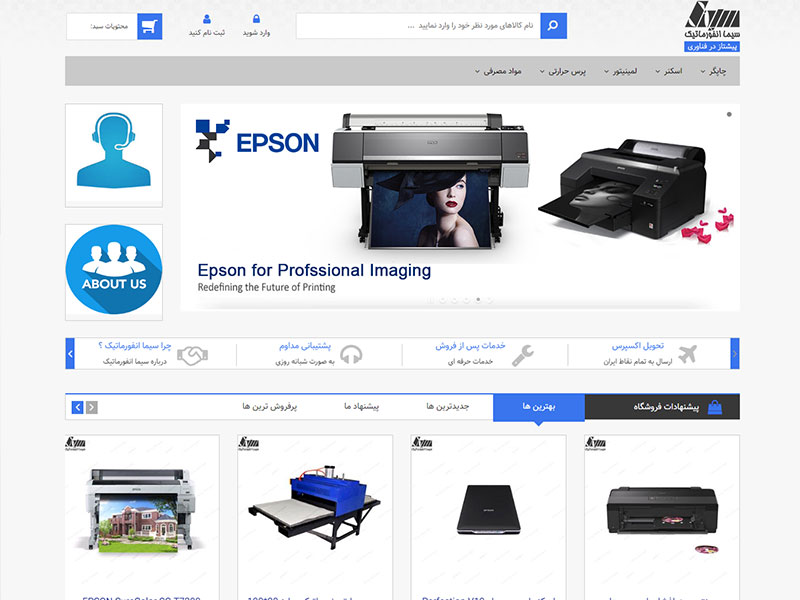Expand the اسکنر menu dropdown
Image resolution: width=800 pixels, height=600 pixels.
pos(669,71)
